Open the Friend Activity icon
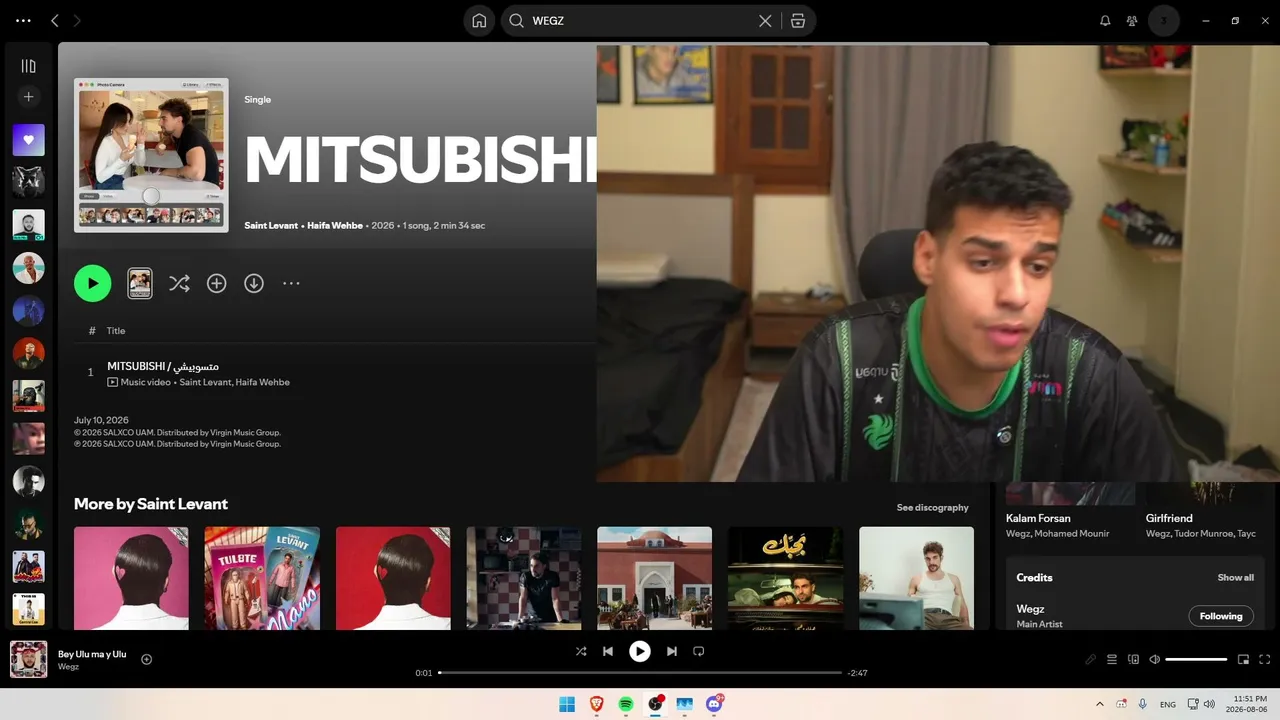Image resolution: width=1280 pixels, height=720 pixels. click(x=1132, y=21)
